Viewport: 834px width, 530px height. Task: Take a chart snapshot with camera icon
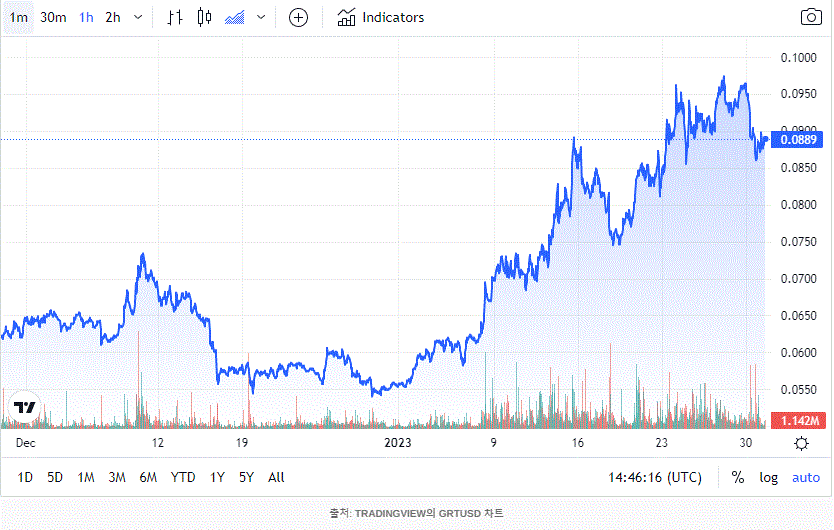pyautogui.click(x=811, y=17)
